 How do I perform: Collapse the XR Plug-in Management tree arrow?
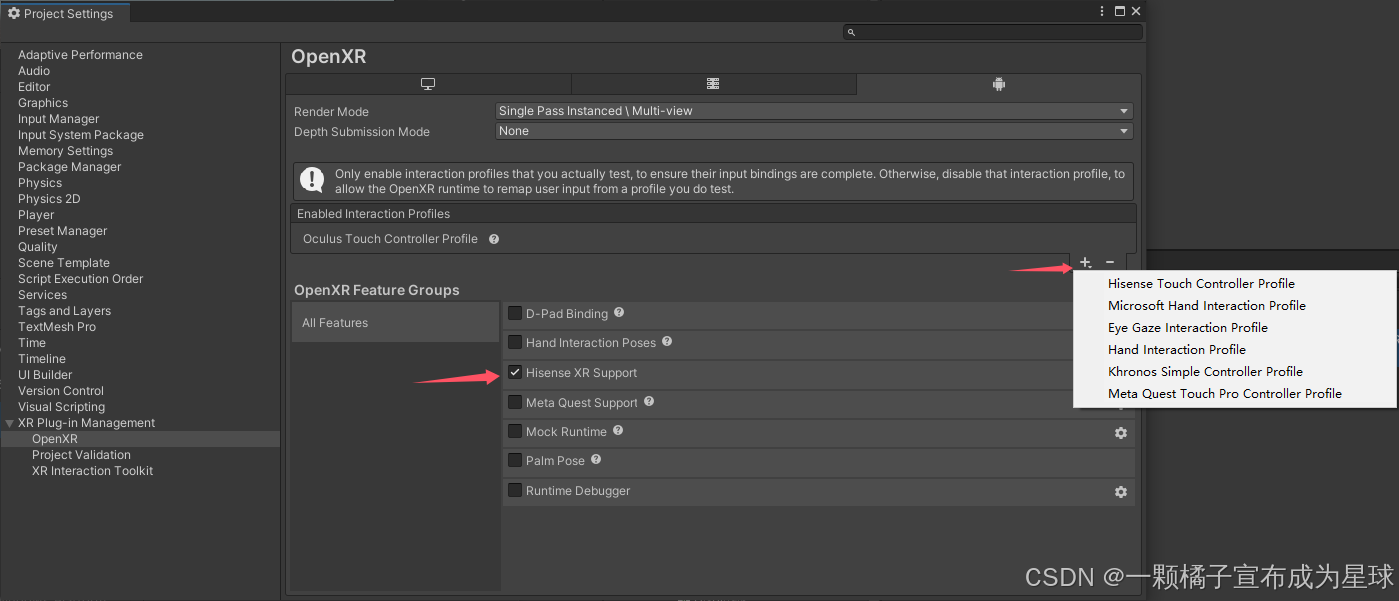[9, 423]
